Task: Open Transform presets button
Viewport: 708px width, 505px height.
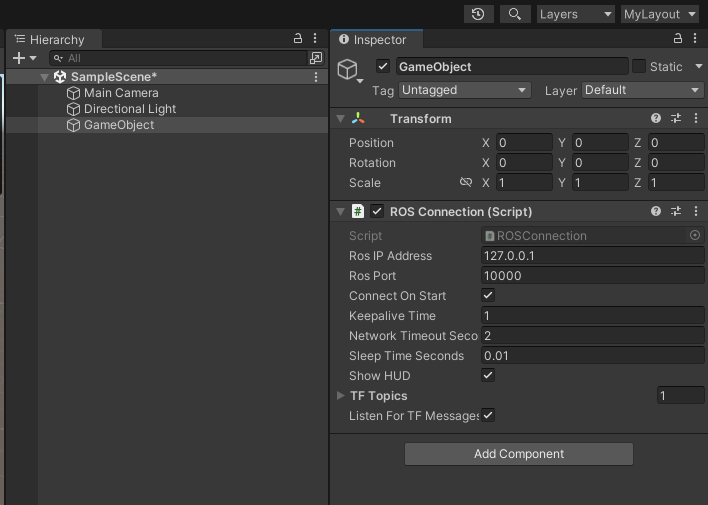Action: pos(676,118)
